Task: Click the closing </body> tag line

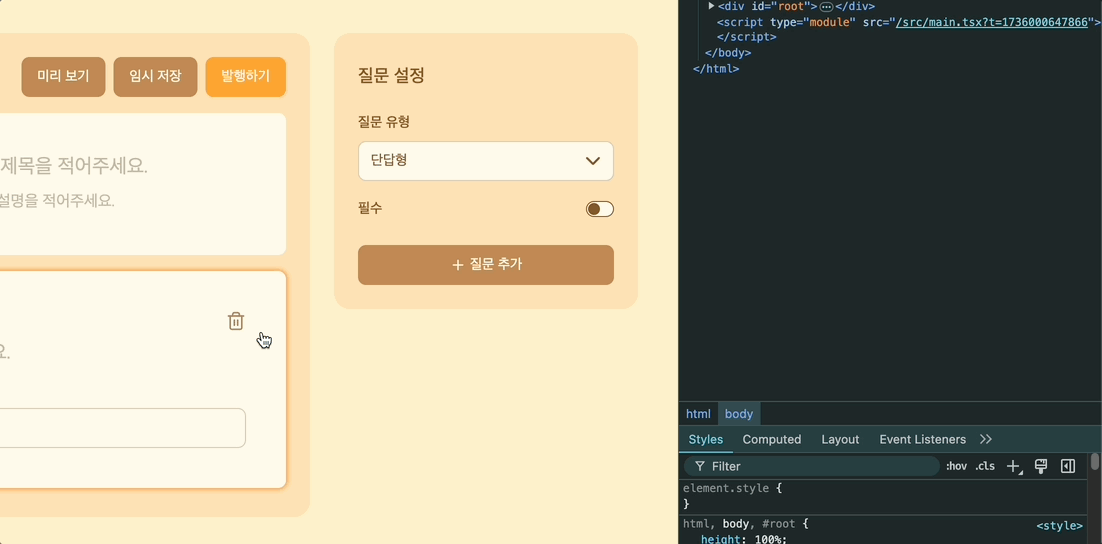Action: pos(728,53)
